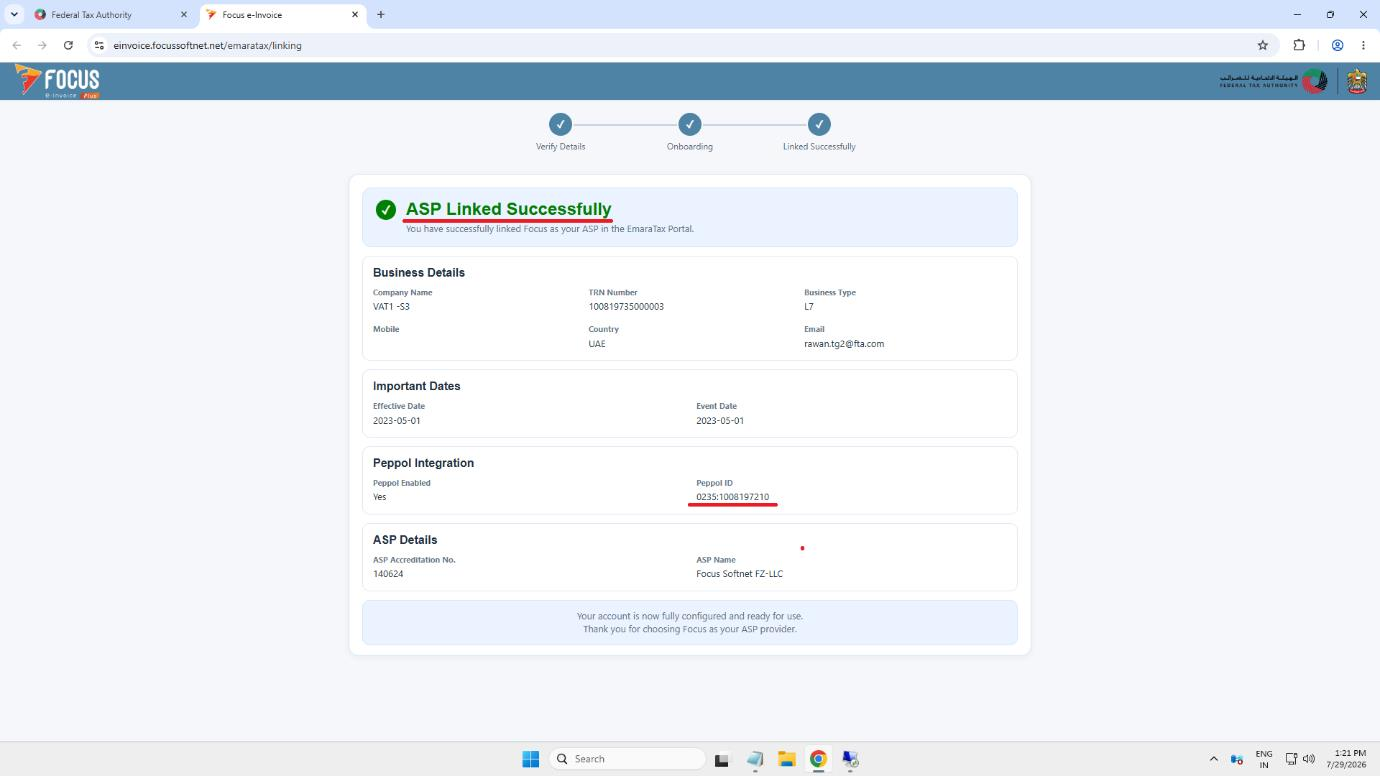Click the Peppol Enabled value Yes

coord(379,497)
